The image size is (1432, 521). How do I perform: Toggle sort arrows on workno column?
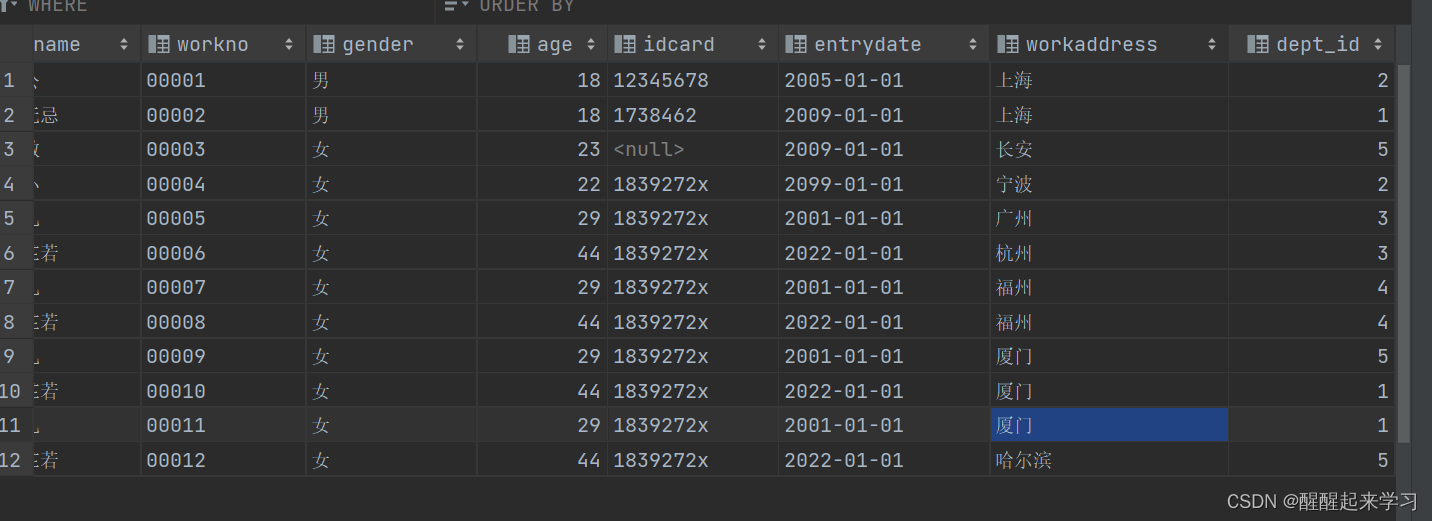[x=289, y=44]
